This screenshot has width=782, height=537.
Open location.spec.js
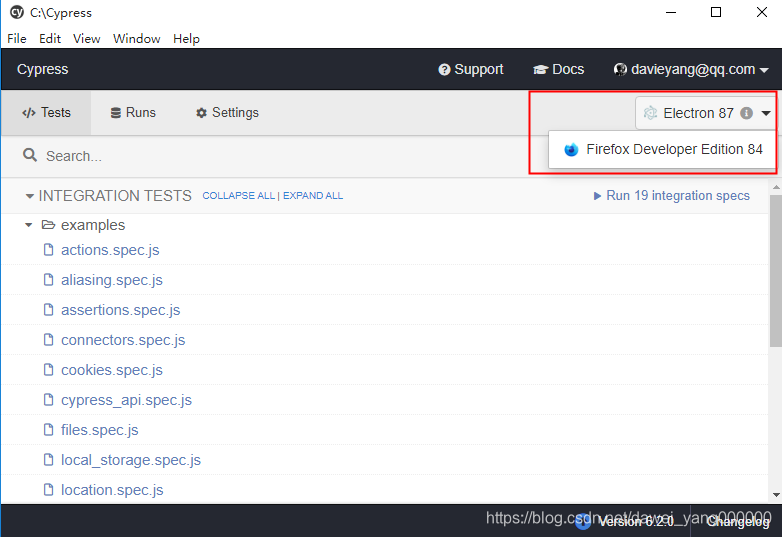point(112,490)
